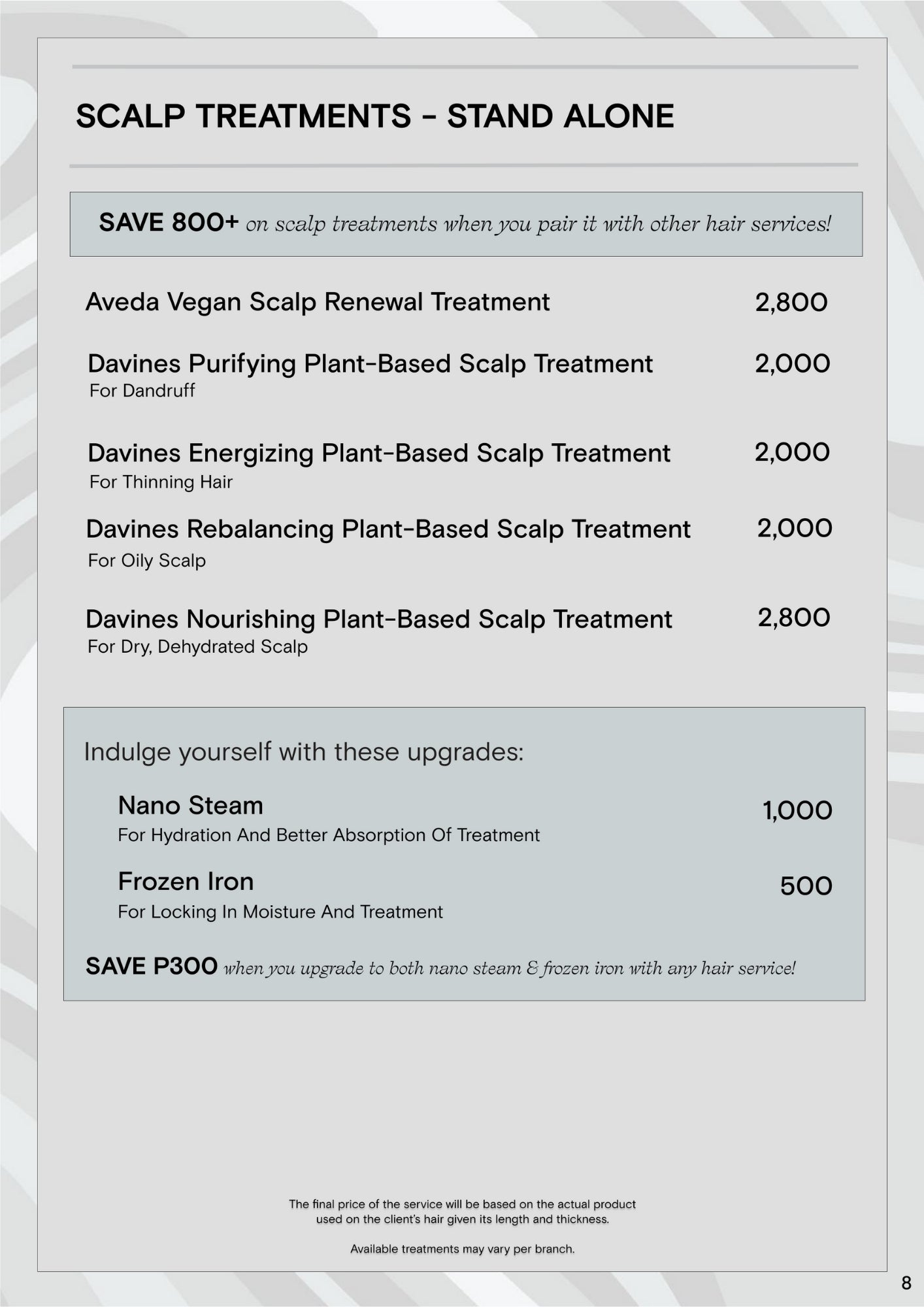This screenshot has width=924, height=1307.
Task: Click the Aveda Vegan Scalp Renewal Treatment item
Action: pyautogui.click(x=318, y=302)
